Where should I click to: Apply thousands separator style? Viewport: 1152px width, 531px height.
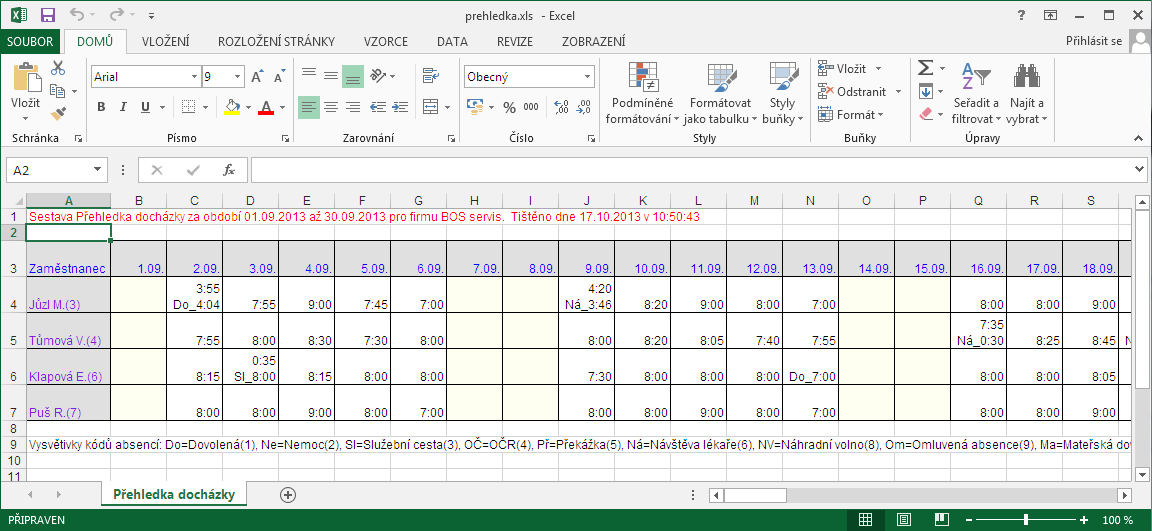530,107
